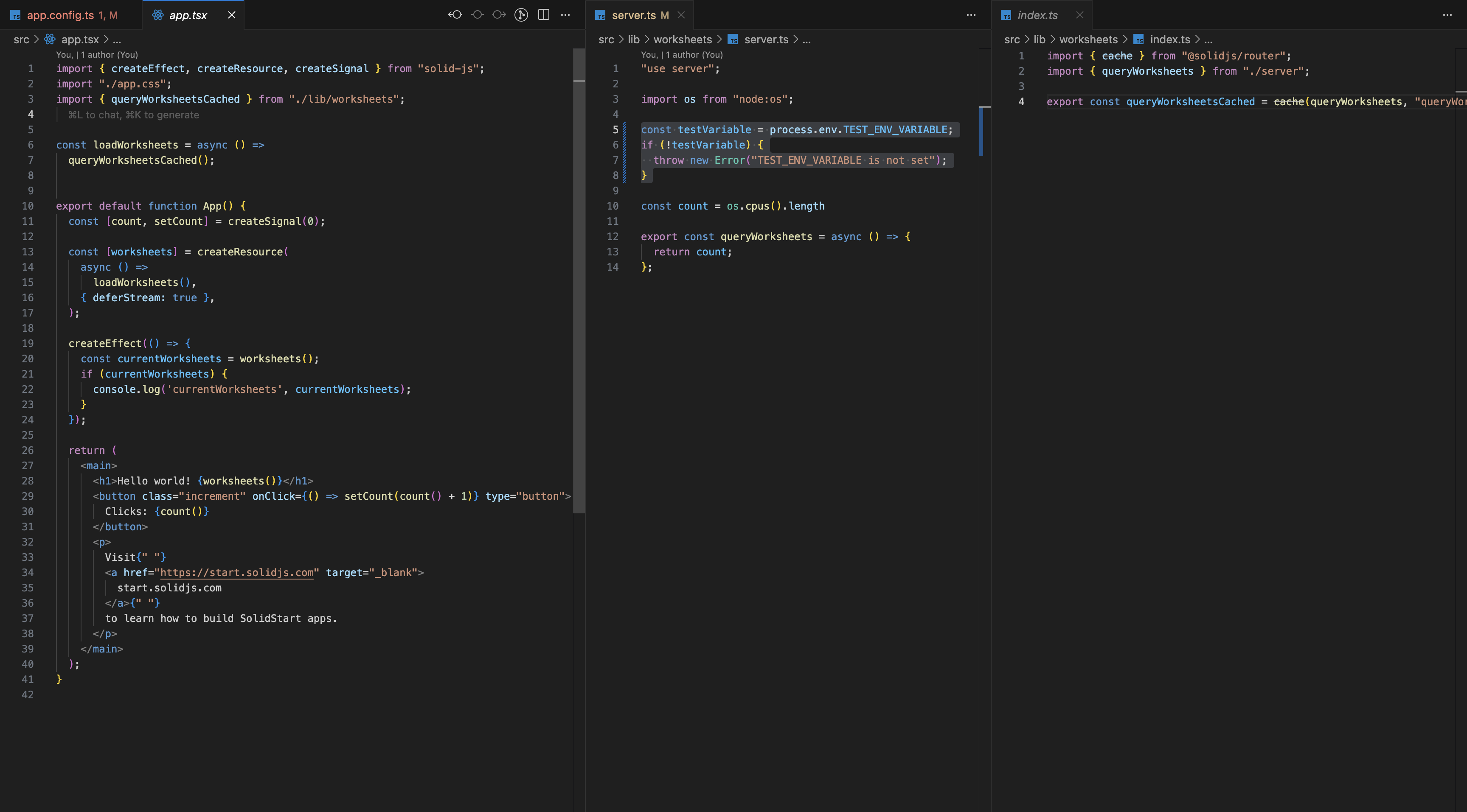The width and height of the screenshot is (1467, 812).
Task: Open more actions for server.ts editor group
Action: [x=971, y=15]
